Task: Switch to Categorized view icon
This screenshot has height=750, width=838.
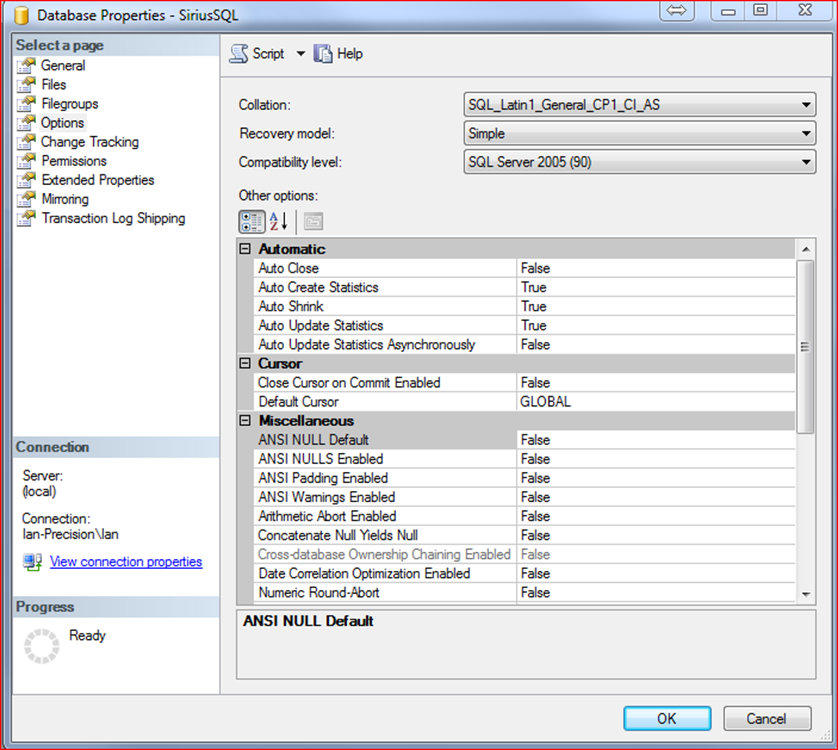Action: pyautogui.click(x=252, y=221)
